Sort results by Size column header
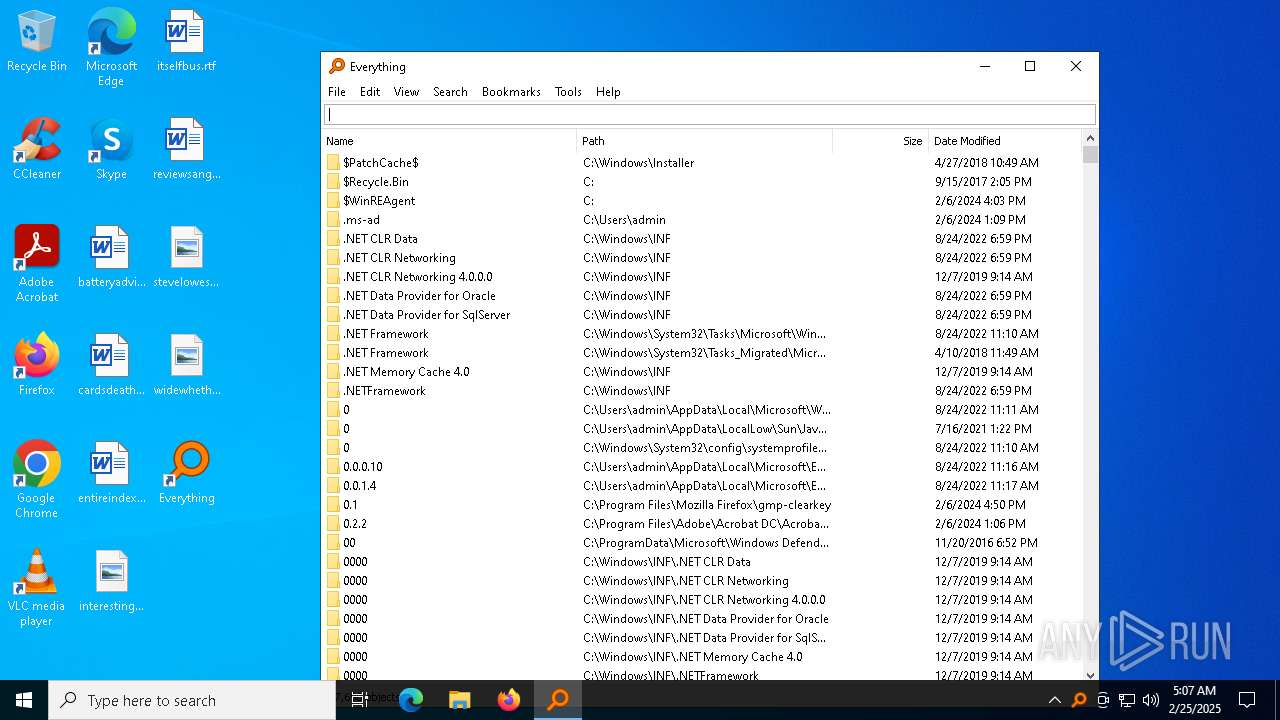The image size is (1280, 720). 880,141
